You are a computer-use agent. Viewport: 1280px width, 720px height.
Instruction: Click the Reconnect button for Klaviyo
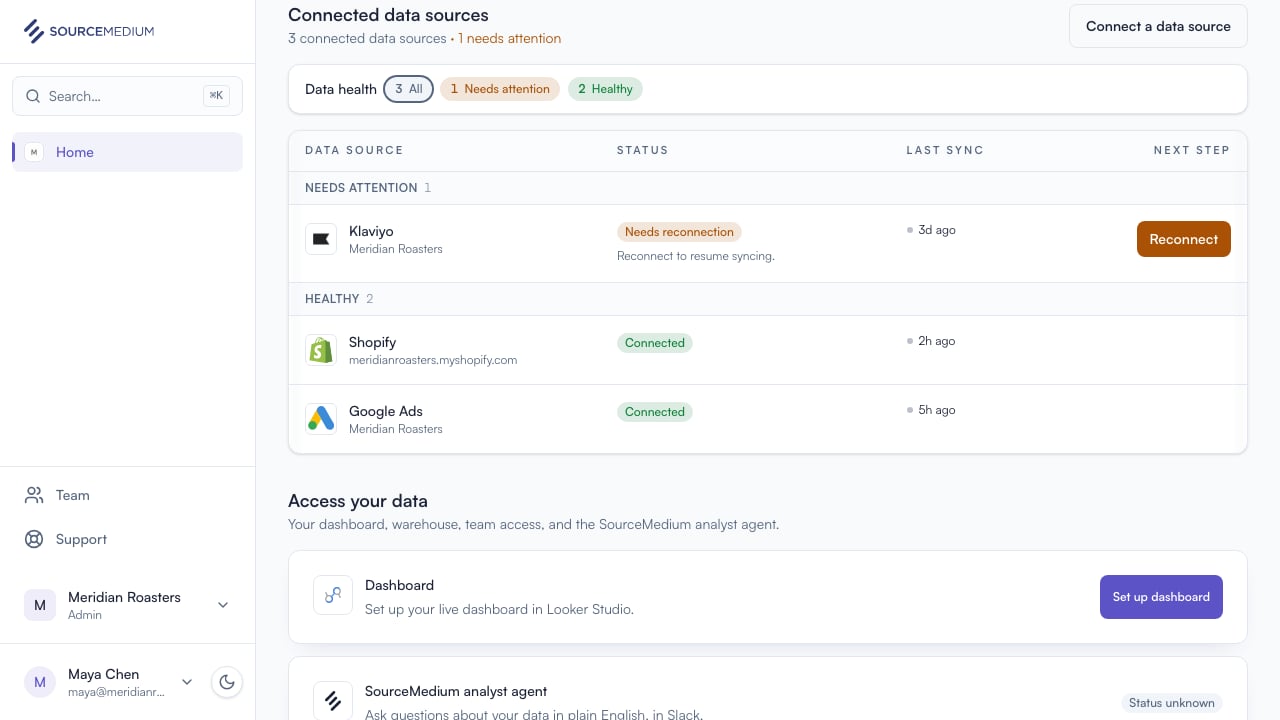pos(1183,239)
